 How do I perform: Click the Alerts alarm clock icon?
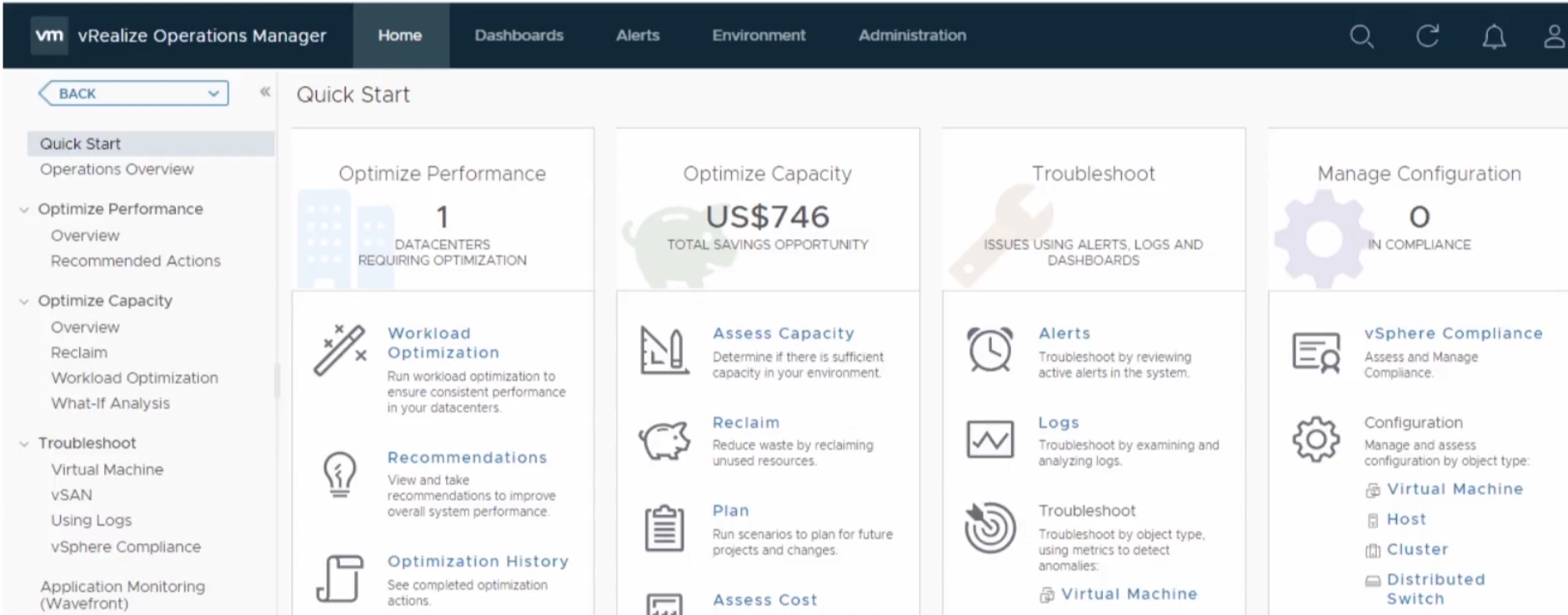[x=989, y=349]
